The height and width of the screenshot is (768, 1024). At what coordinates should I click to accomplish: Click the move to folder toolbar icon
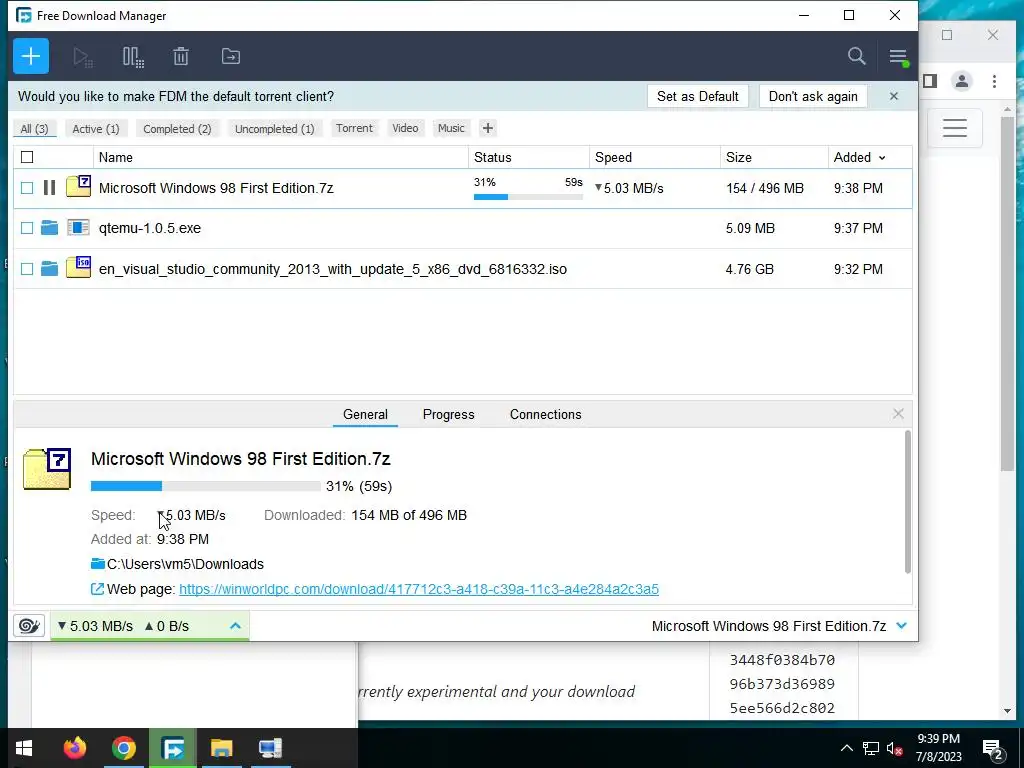[x=231, y=56]
